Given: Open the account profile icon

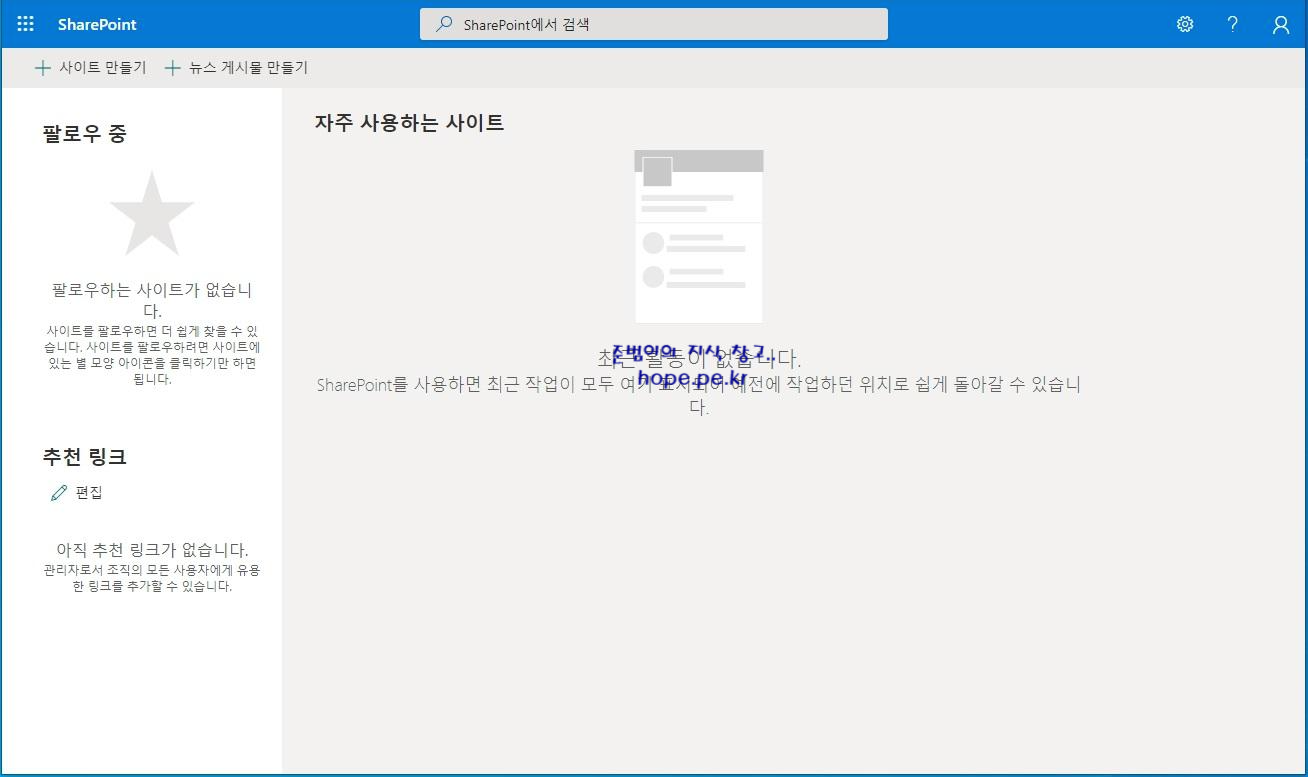Looking at the screenshot, I should tap(1281, 24).
